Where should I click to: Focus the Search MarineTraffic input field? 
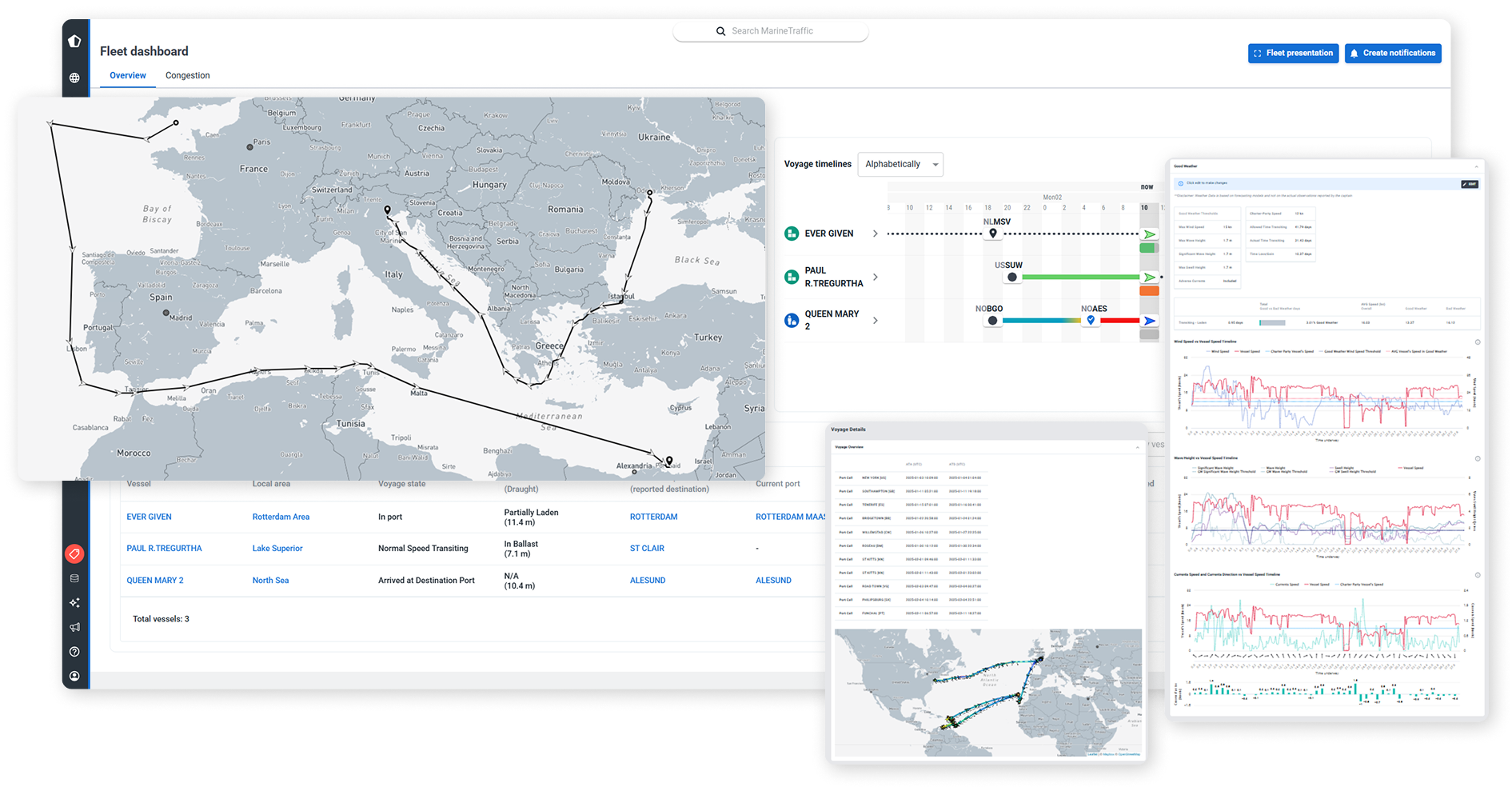[772, 31]
